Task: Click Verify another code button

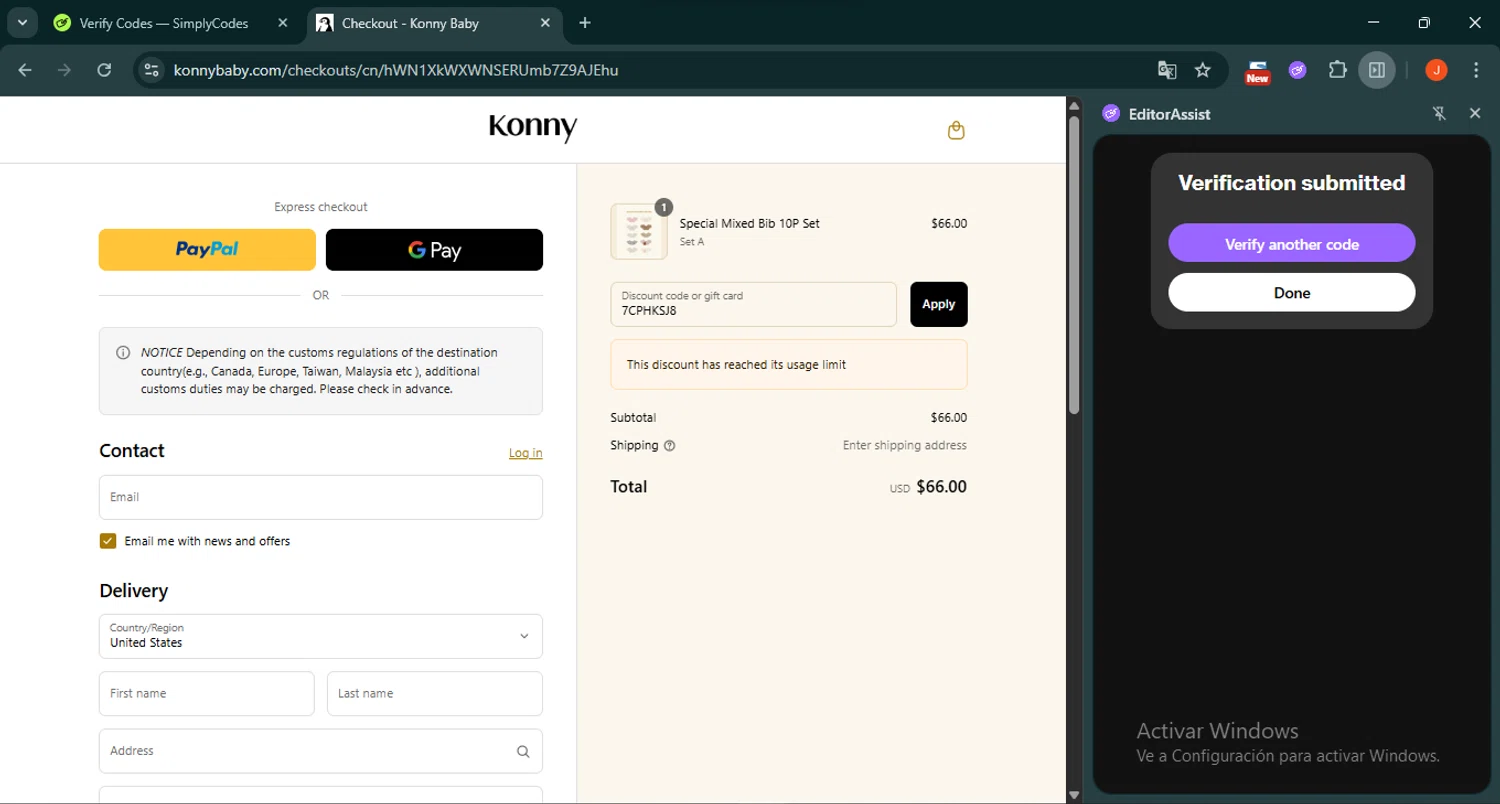Action: (1292, 243)
